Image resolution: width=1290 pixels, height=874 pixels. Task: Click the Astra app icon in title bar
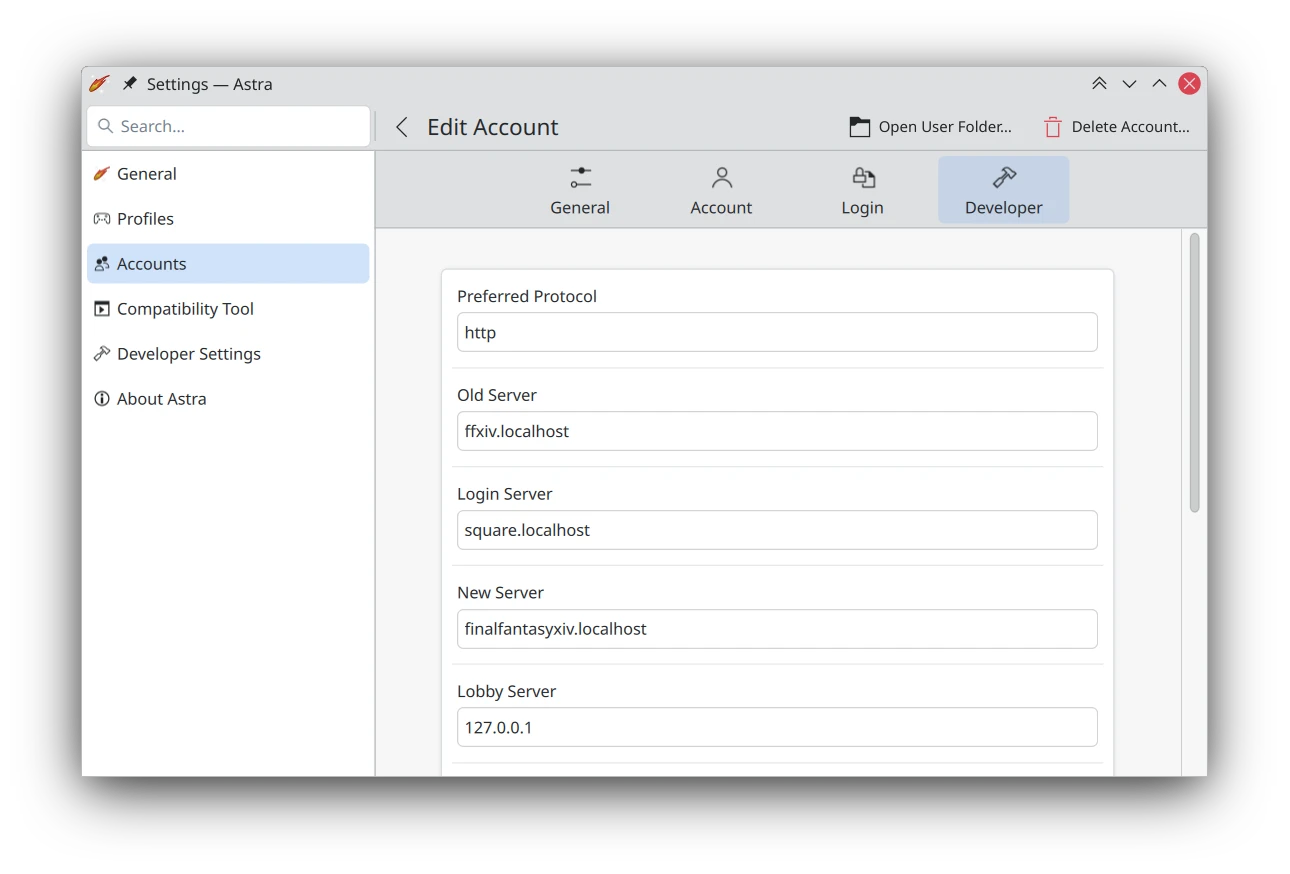[99, 84]
